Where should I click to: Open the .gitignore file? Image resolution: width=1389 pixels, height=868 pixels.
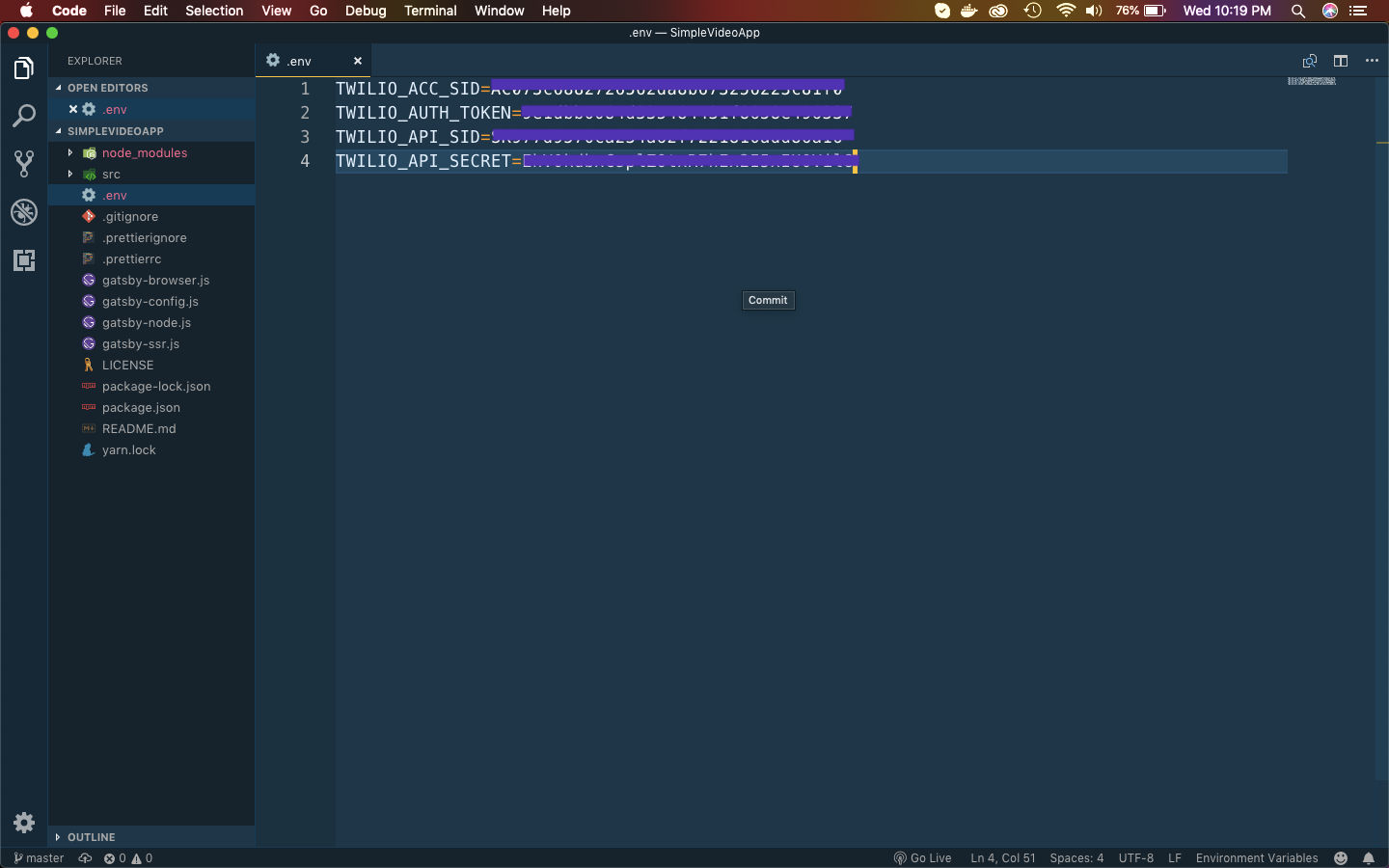coord(151,216)
